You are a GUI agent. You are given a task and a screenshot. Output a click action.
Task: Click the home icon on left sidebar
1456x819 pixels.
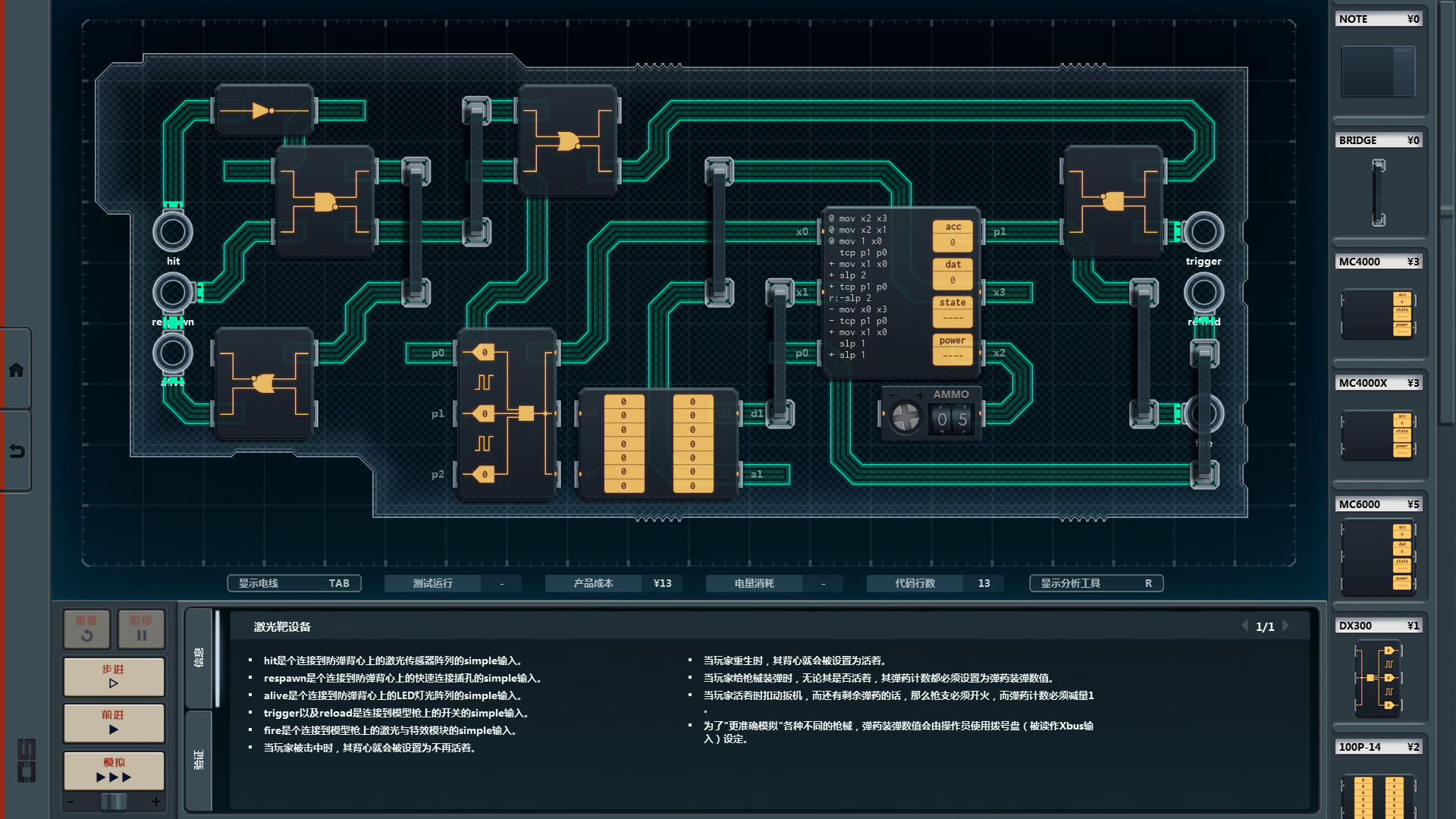click(x=16, y=370)
